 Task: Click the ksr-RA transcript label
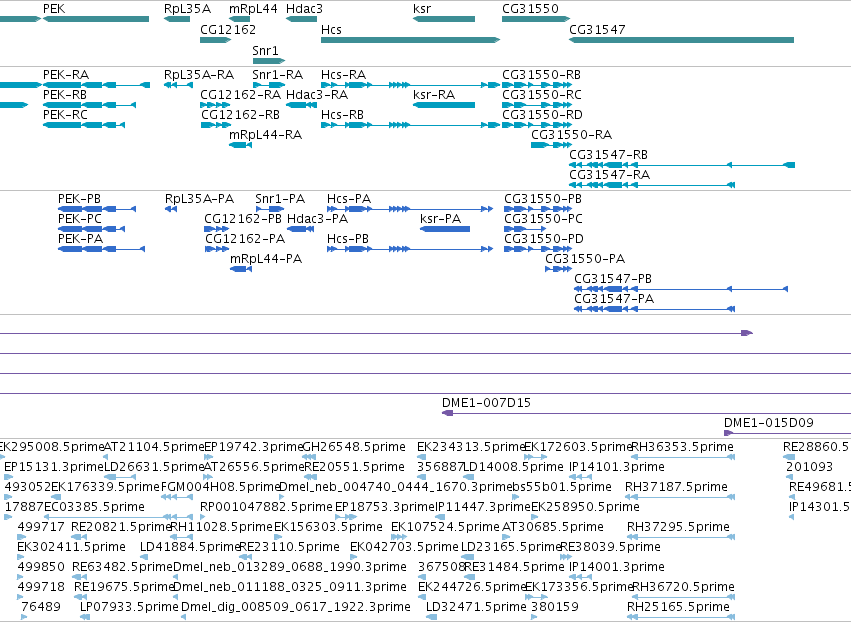point(434,94)
